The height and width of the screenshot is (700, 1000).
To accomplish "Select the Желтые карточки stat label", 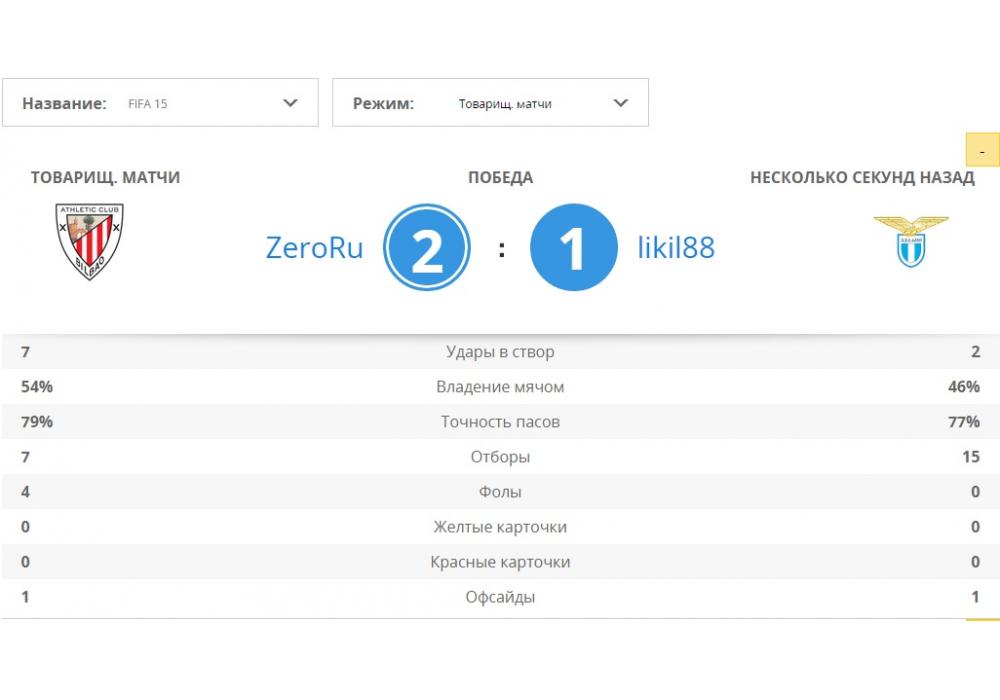I will (500, 527).
